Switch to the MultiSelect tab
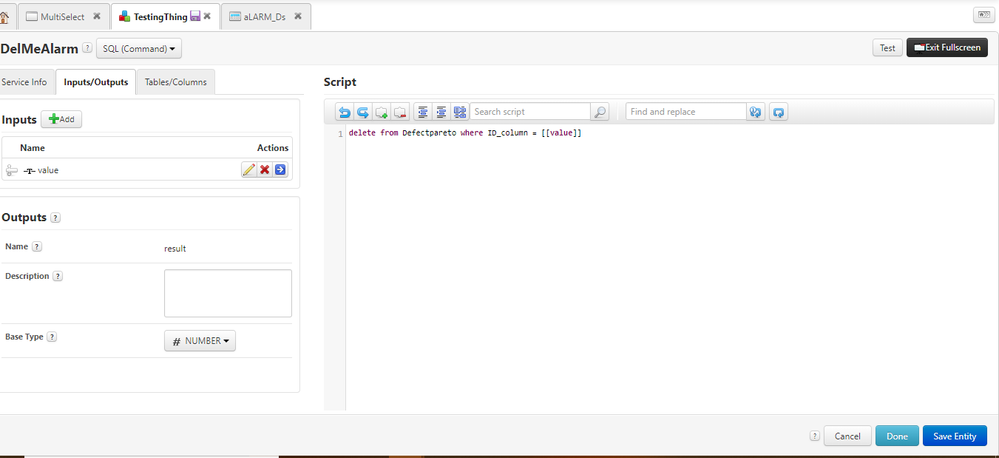The image size is (999, 458). pyautogui.click(x=62, y=17)
